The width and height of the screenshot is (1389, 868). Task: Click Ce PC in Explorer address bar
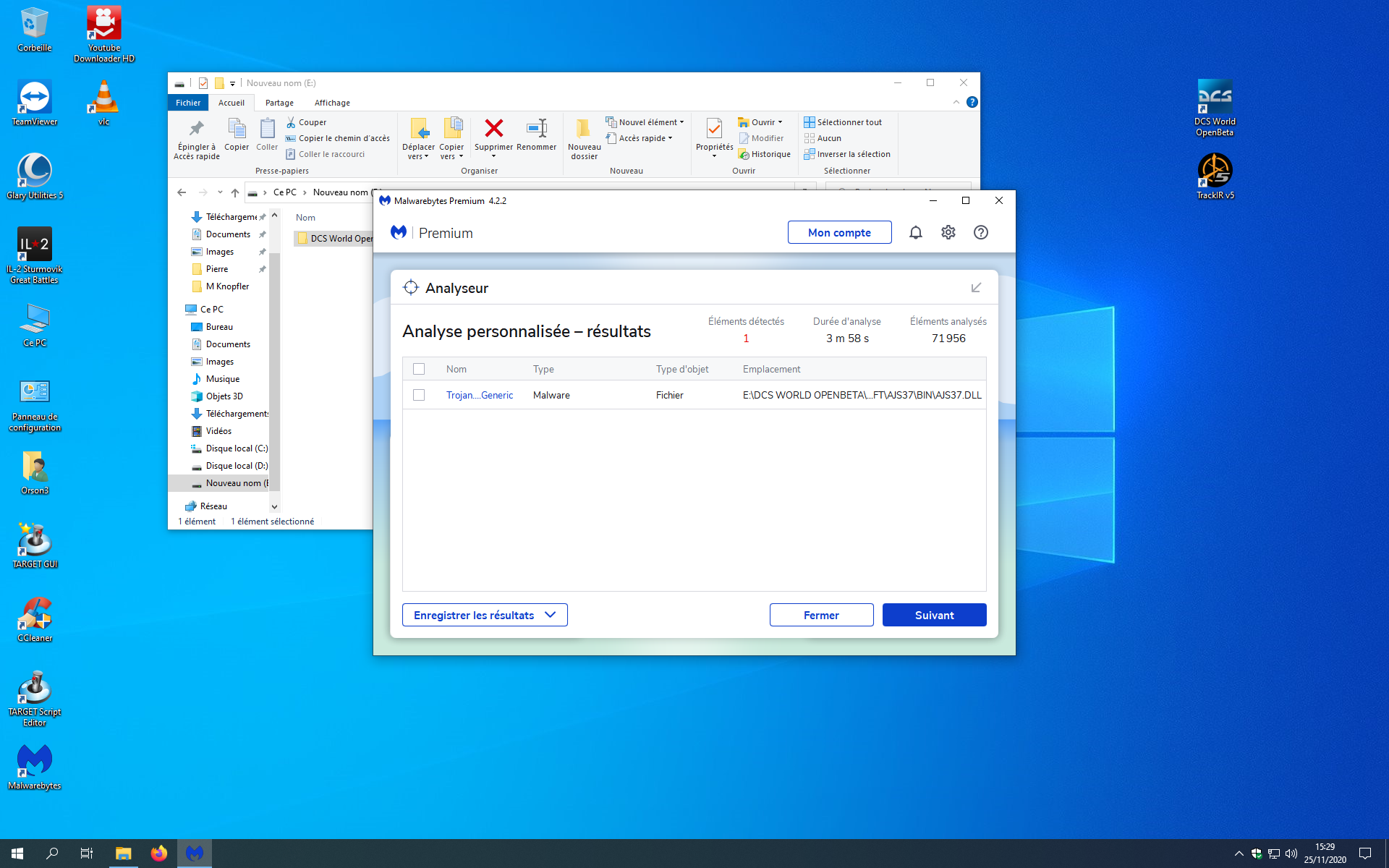[285, 192]
